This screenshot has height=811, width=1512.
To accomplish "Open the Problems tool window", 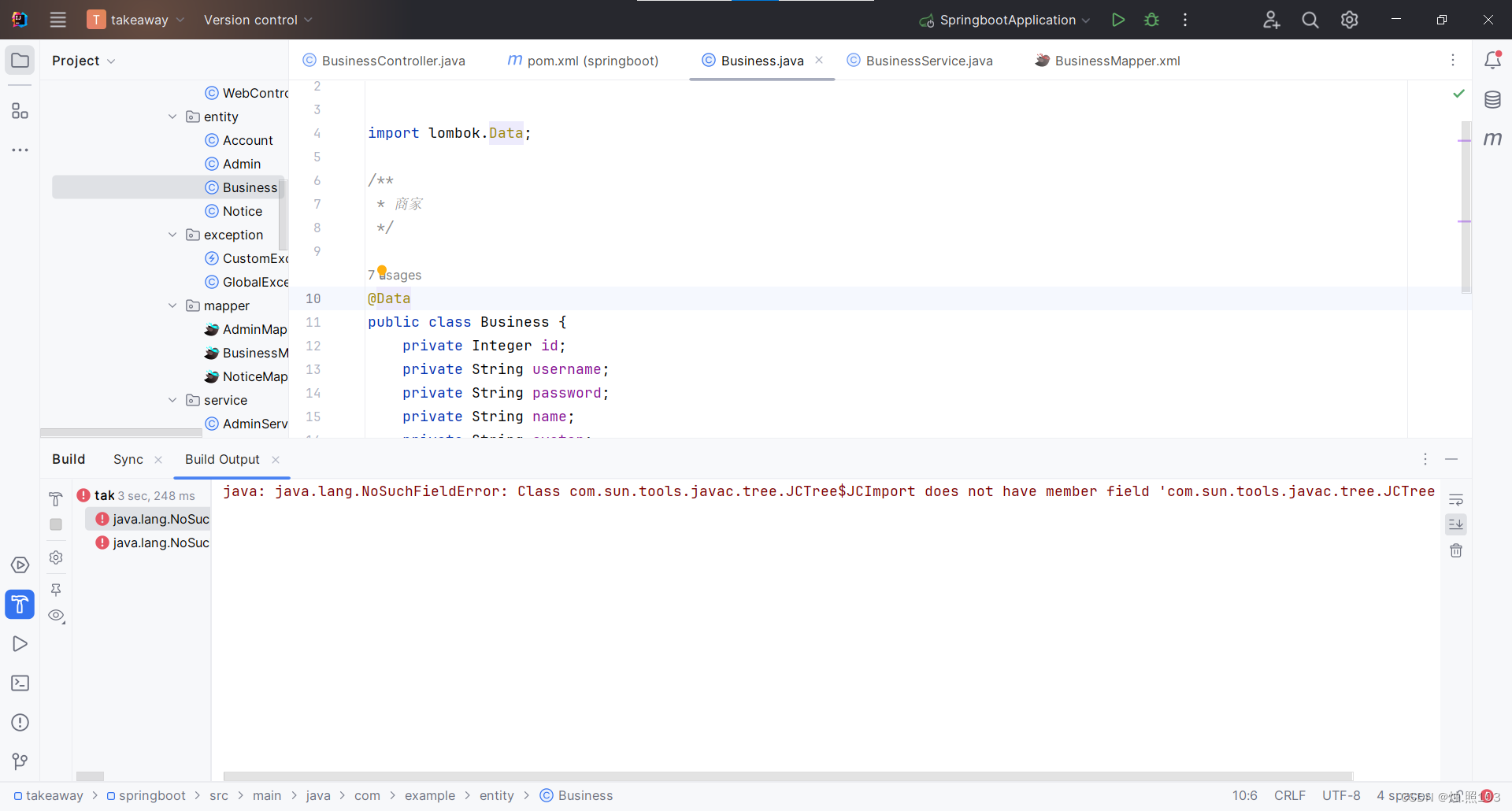I will [x=20, y=723].
